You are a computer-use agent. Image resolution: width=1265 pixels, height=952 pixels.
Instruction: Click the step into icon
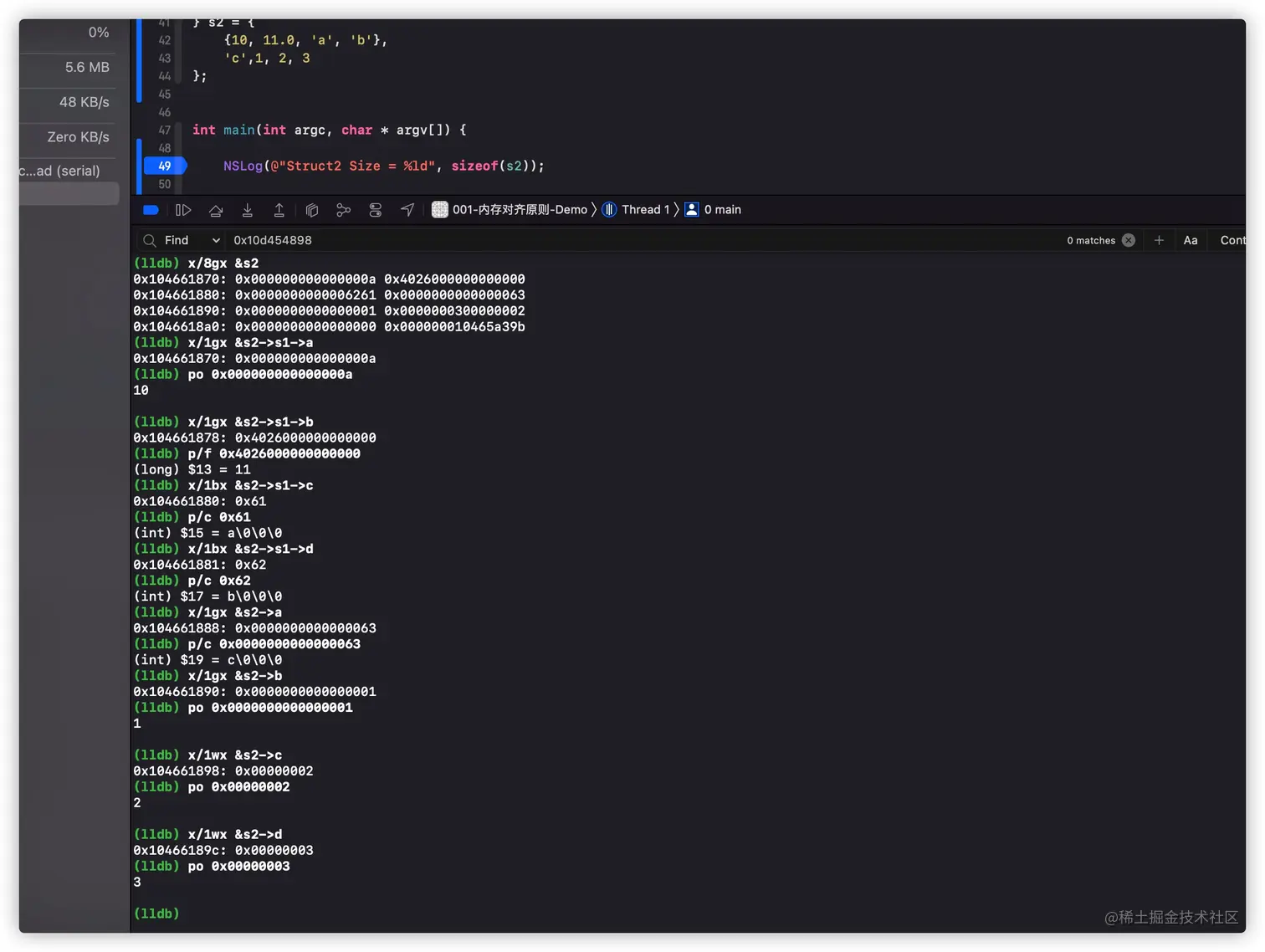coord(248,210)
